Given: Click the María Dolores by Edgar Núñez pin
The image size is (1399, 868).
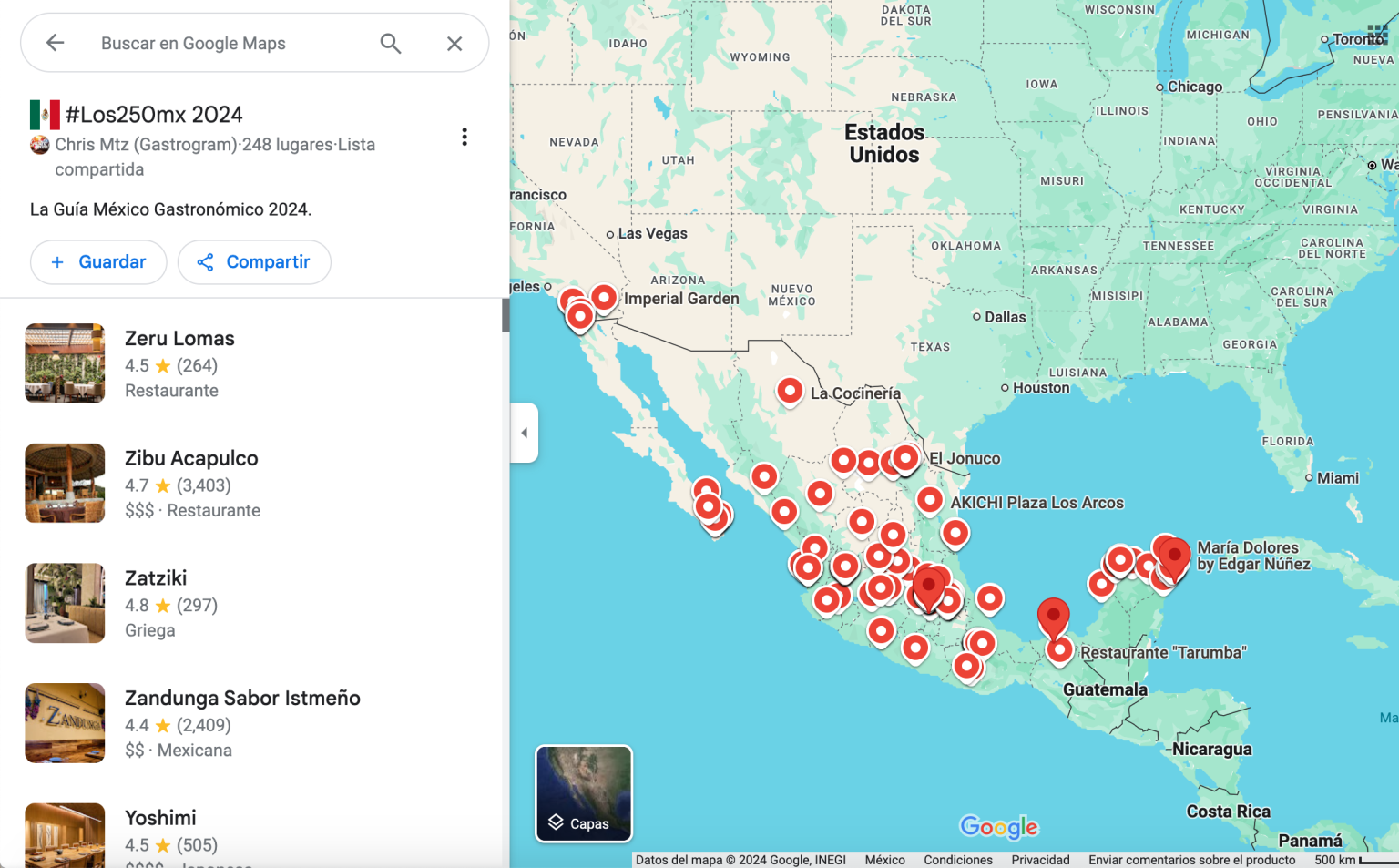Looking at the screenshot, I should 1174,557.
